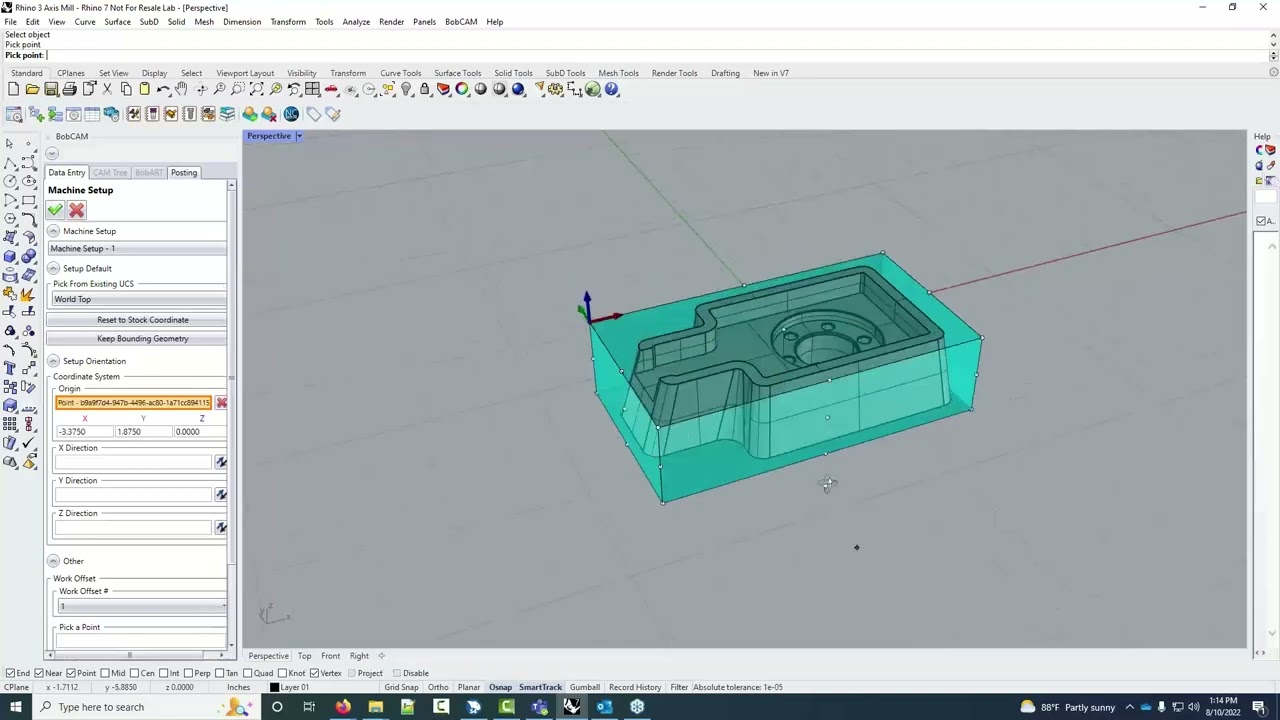Pick X Direction geometry with the selector icon
This screenshot has width=1280, height=720.
pos(221,462)
